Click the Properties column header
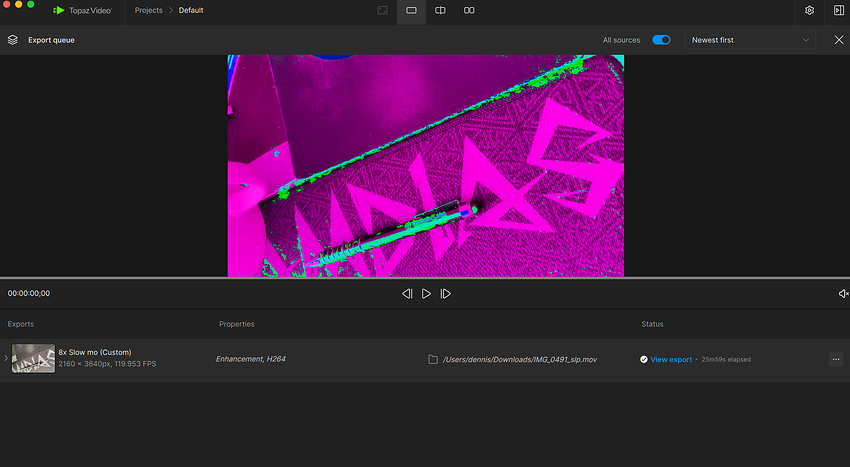The height and width of the screenshot is (467, 850). [x=236, y=324]
